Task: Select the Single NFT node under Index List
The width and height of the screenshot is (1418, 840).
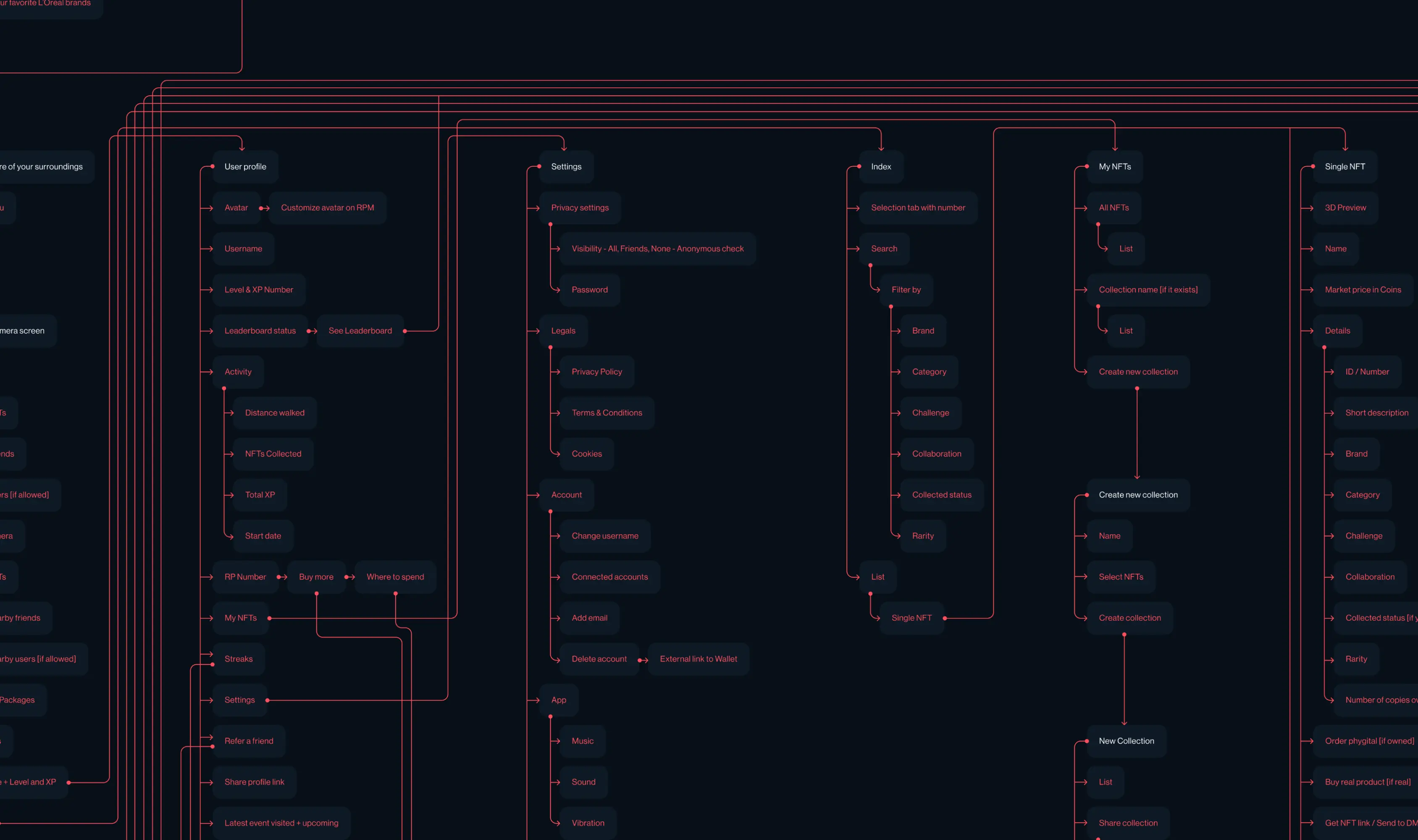Action: click(911, 618)
